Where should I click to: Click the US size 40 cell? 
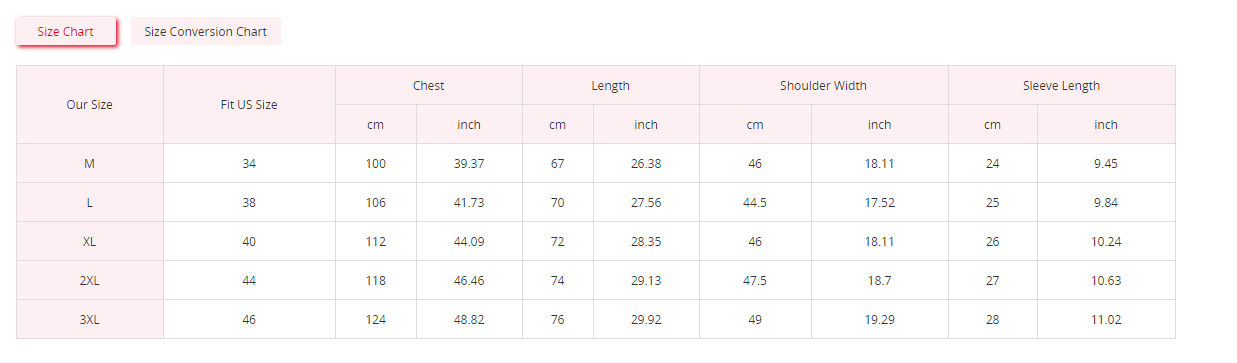pyautogui.click(x=249, y=241)
